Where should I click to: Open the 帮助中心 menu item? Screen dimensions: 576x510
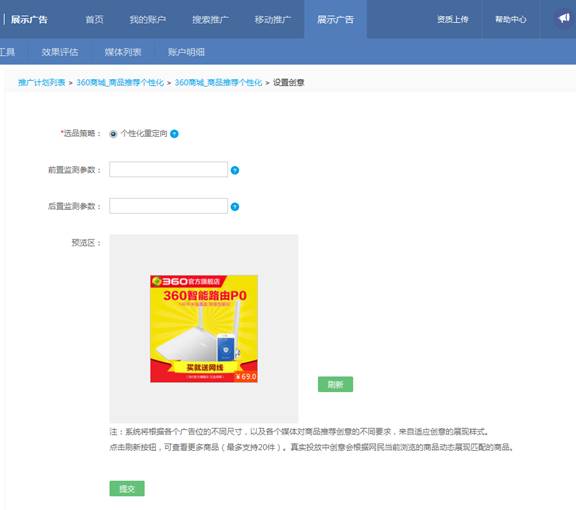click(x=511, y=19)
